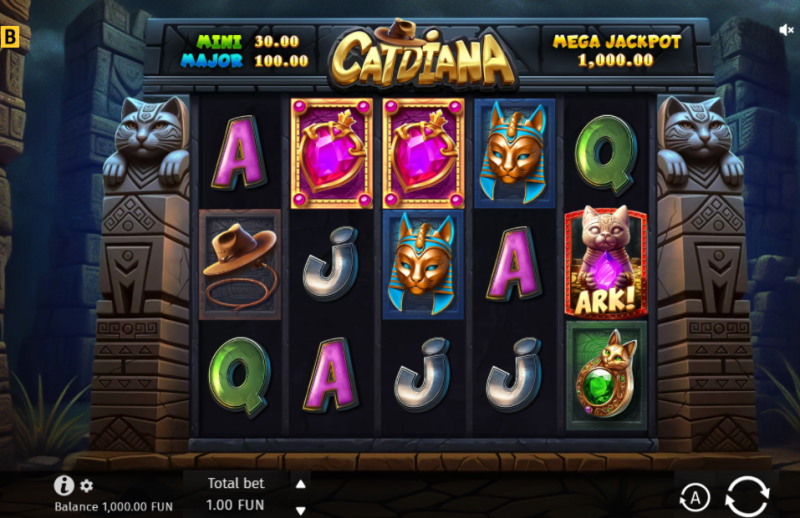The image size is (800, 518).
Task: Click the ARK! cat bonus symbol
Action: (x=606, y=262)
